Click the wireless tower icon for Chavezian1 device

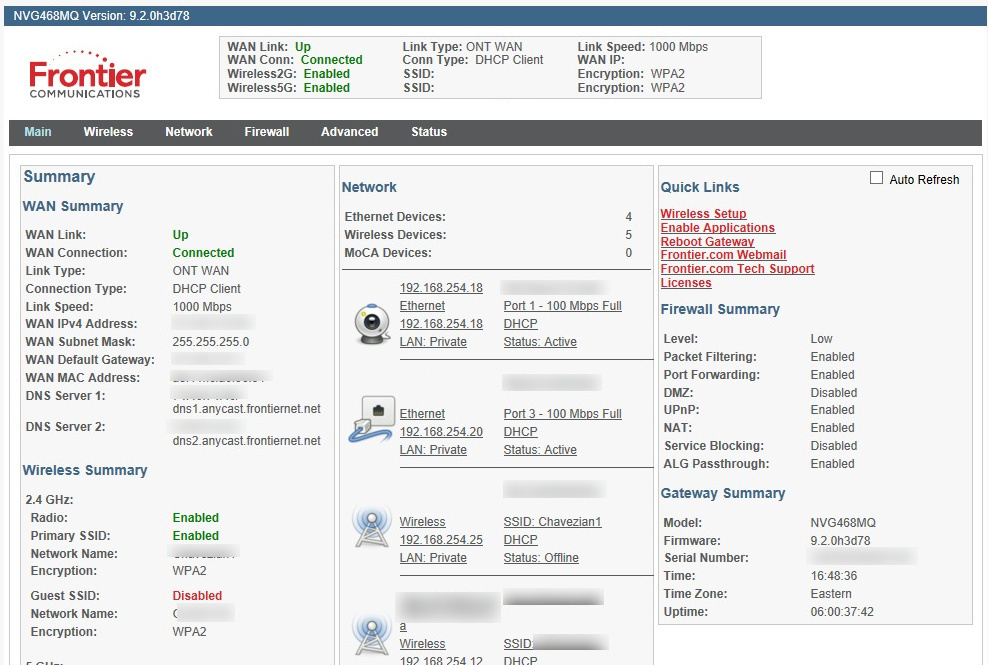tap(372, 526)
